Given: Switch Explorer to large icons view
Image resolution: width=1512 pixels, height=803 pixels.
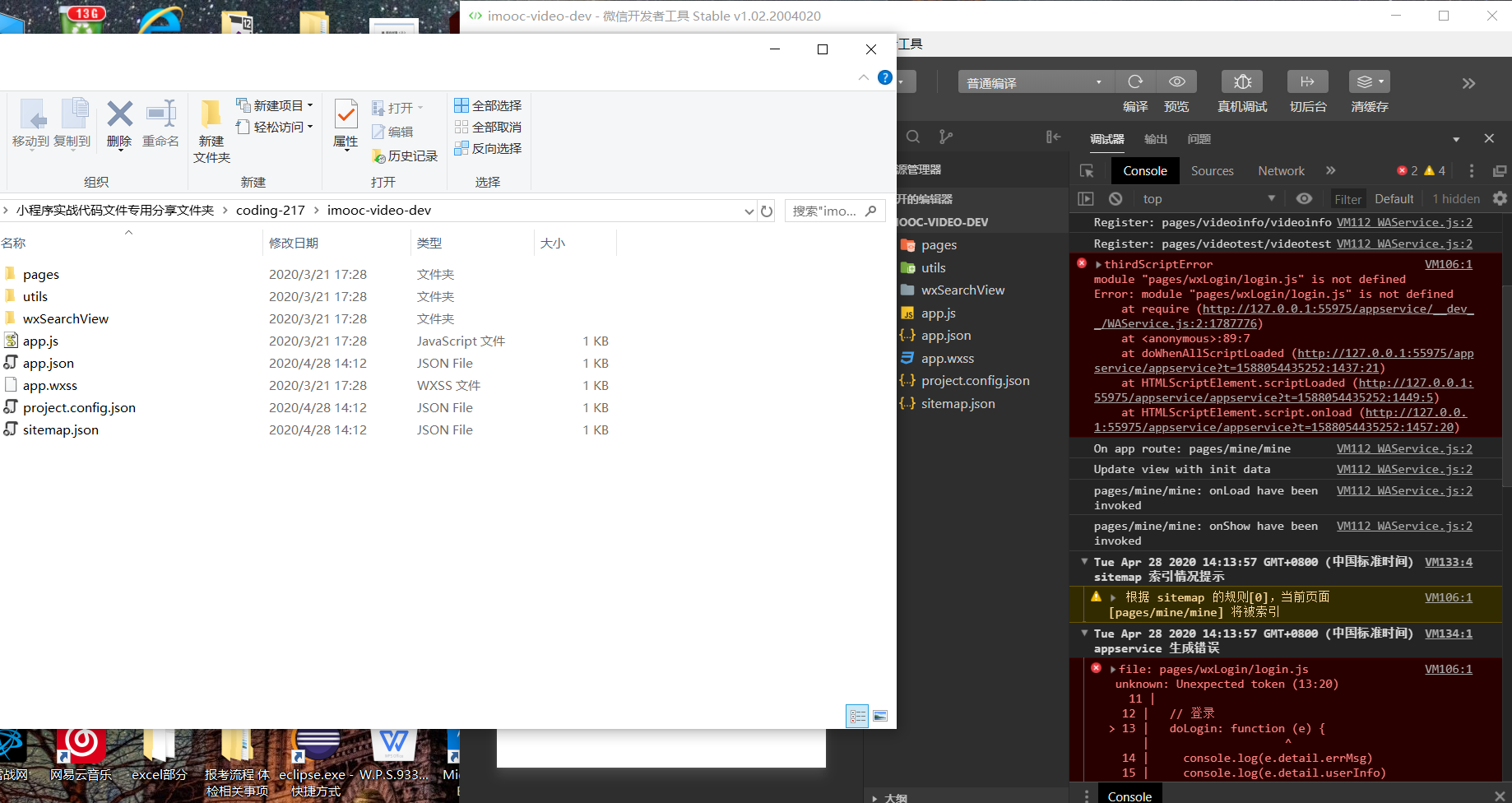Looking at the screenshot, I should coord(880,716).
